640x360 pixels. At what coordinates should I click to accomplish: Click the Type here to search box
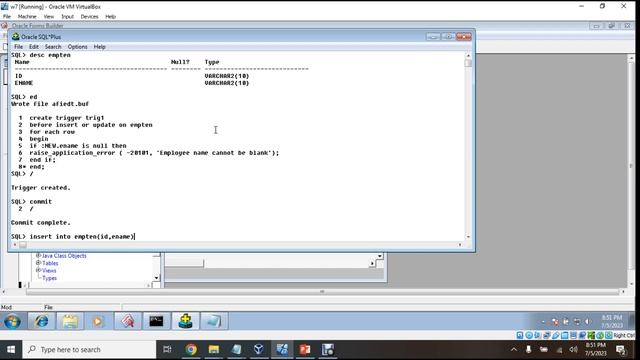coord(89,350)
